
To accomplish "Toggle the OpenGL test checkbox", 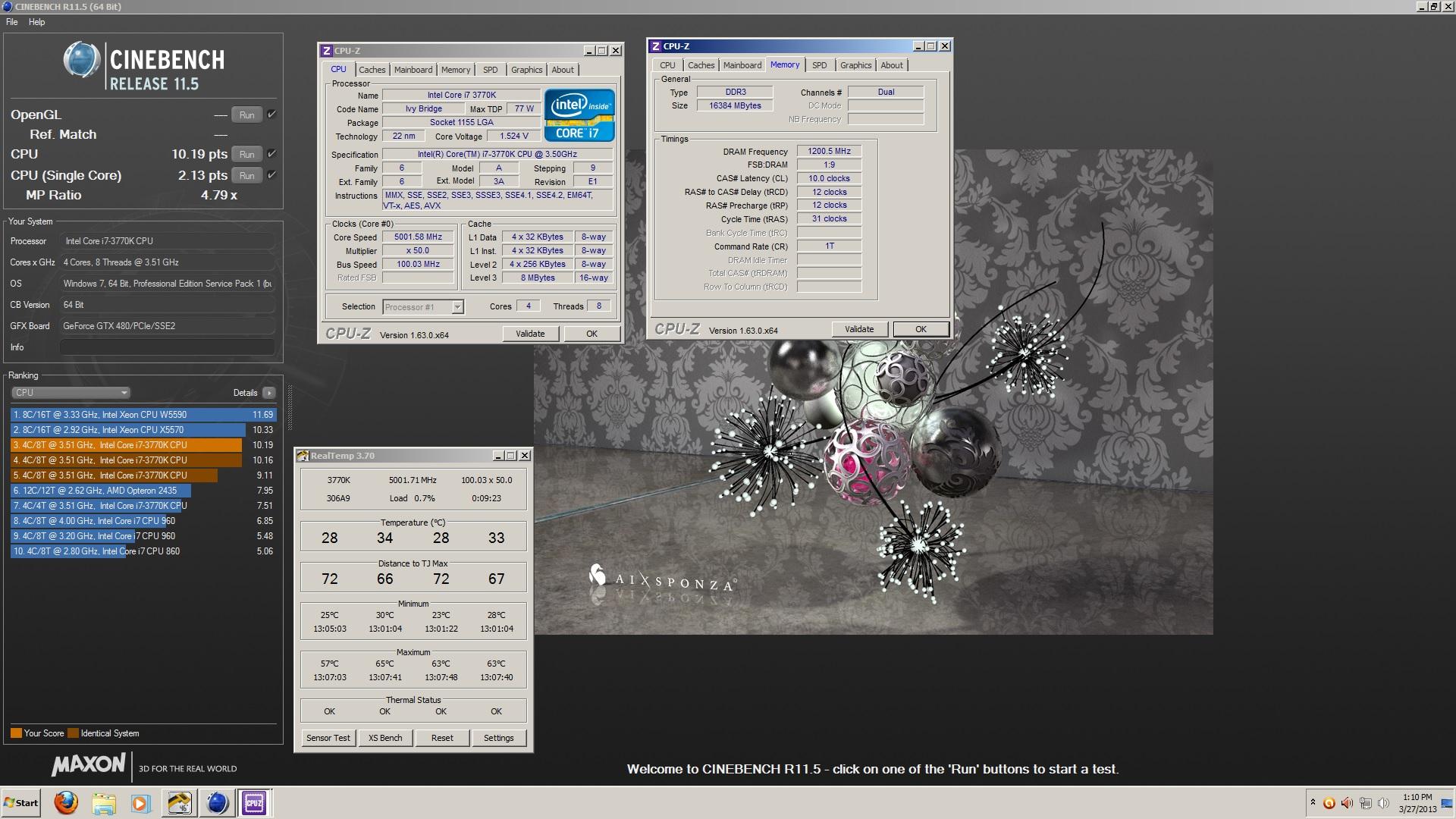I will point(271,115).
